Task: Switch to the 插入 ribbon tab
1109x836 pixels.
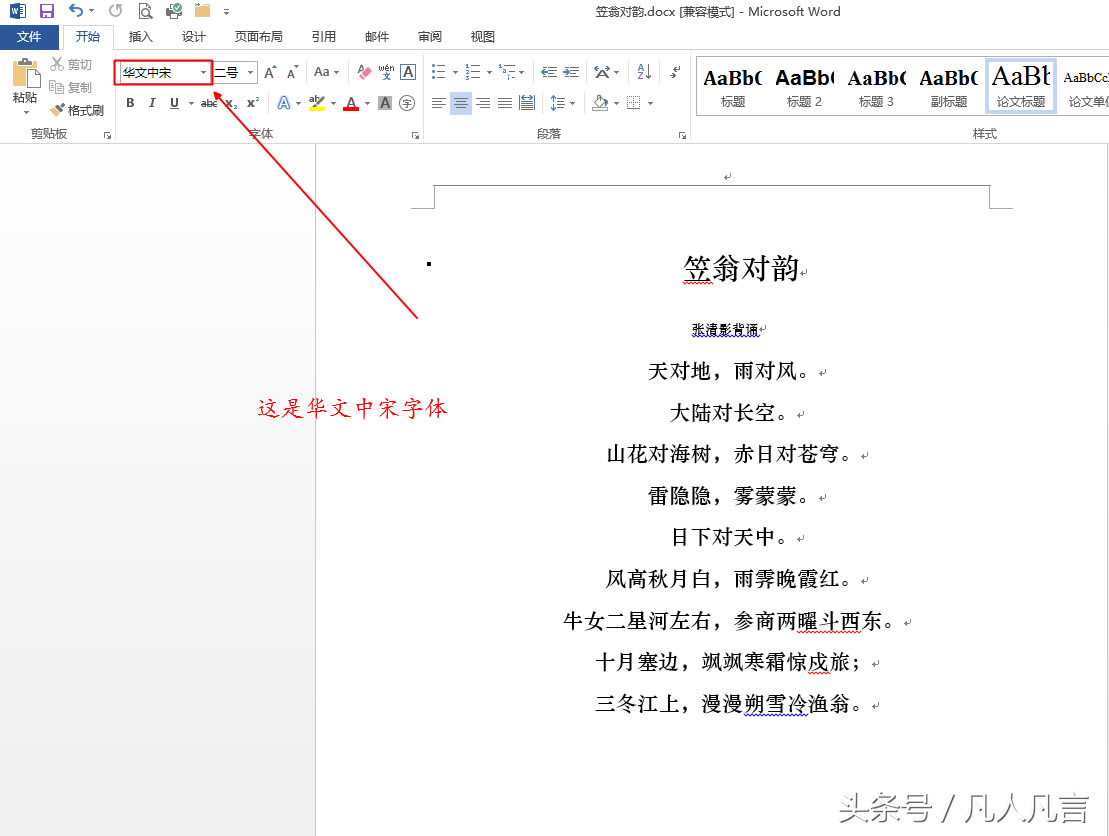Action: [141, 37]
